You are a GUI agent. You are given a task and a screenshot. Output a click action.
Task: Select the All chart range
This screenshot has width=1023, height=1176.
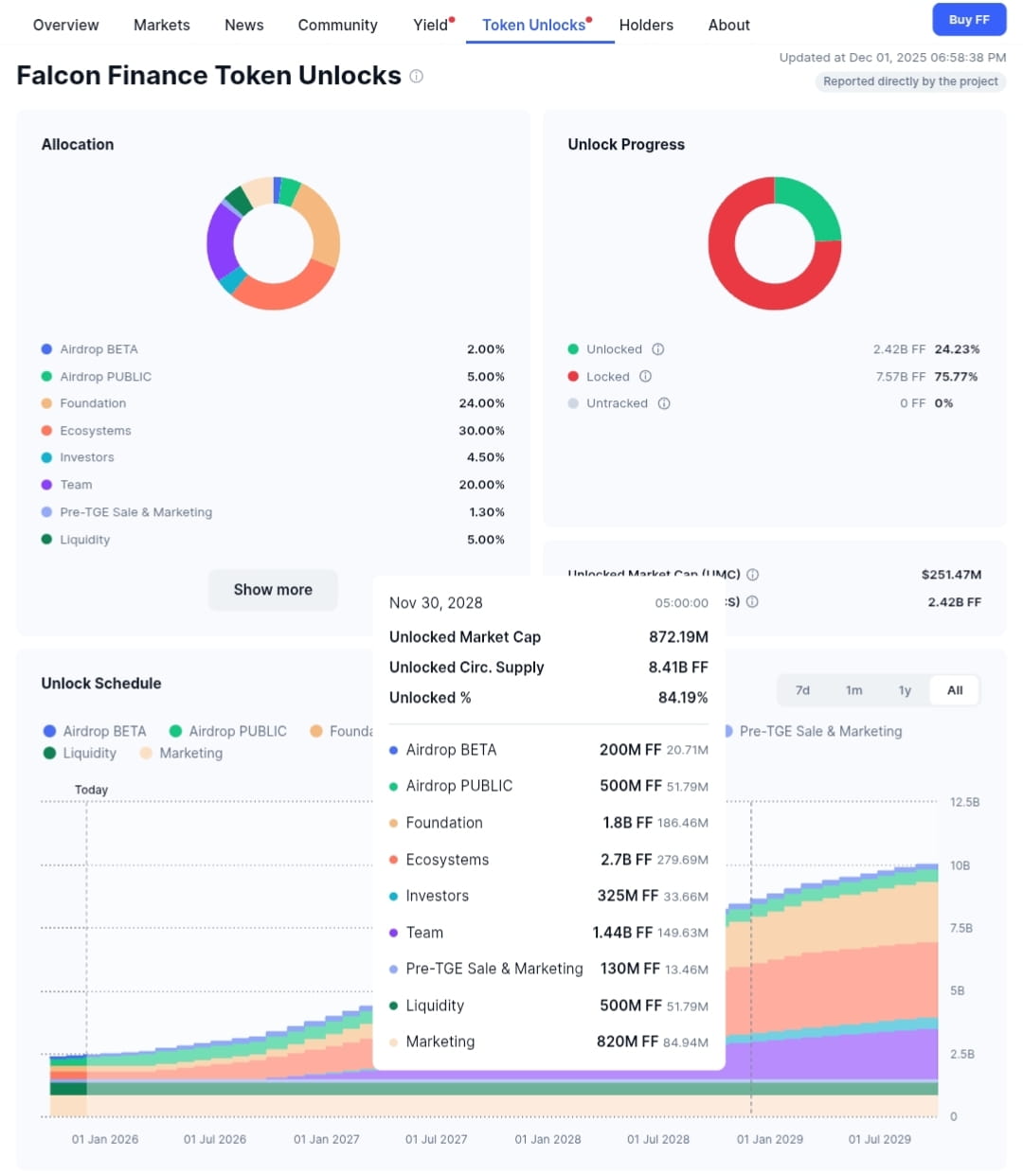(955, 690)
